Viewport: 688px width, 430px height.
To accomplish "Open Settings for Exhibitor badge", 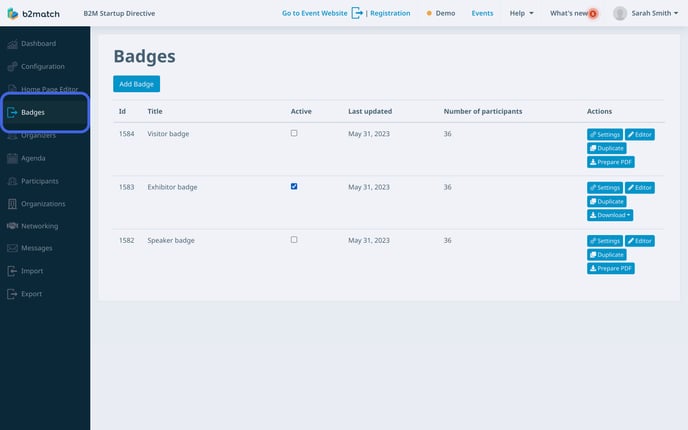I will click(x=605, y=188).
